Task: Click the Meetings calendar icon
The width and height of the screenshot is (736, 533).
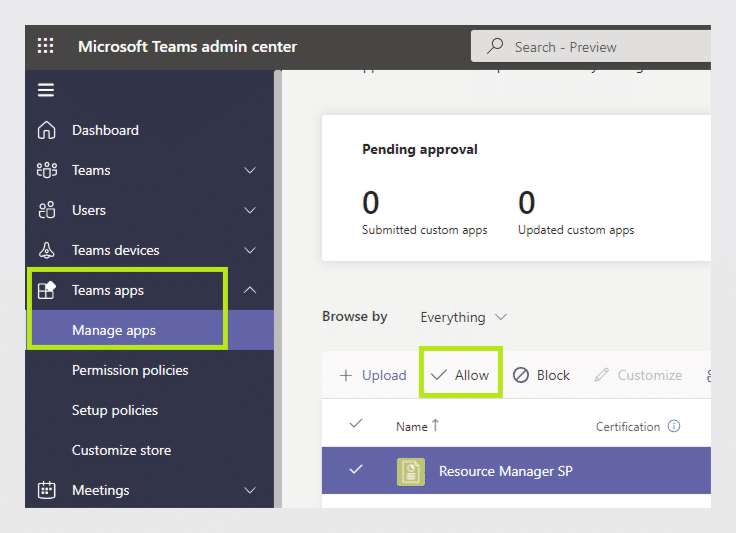Action: 46,490
